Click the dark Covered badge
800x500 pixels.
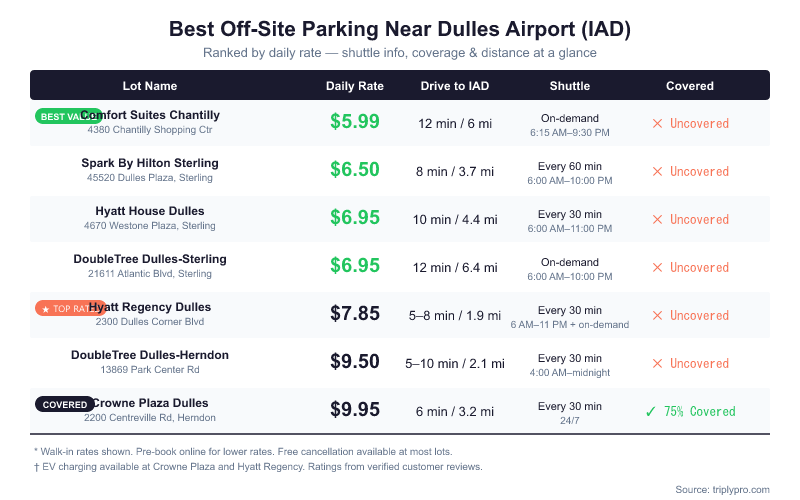(66, 404)
